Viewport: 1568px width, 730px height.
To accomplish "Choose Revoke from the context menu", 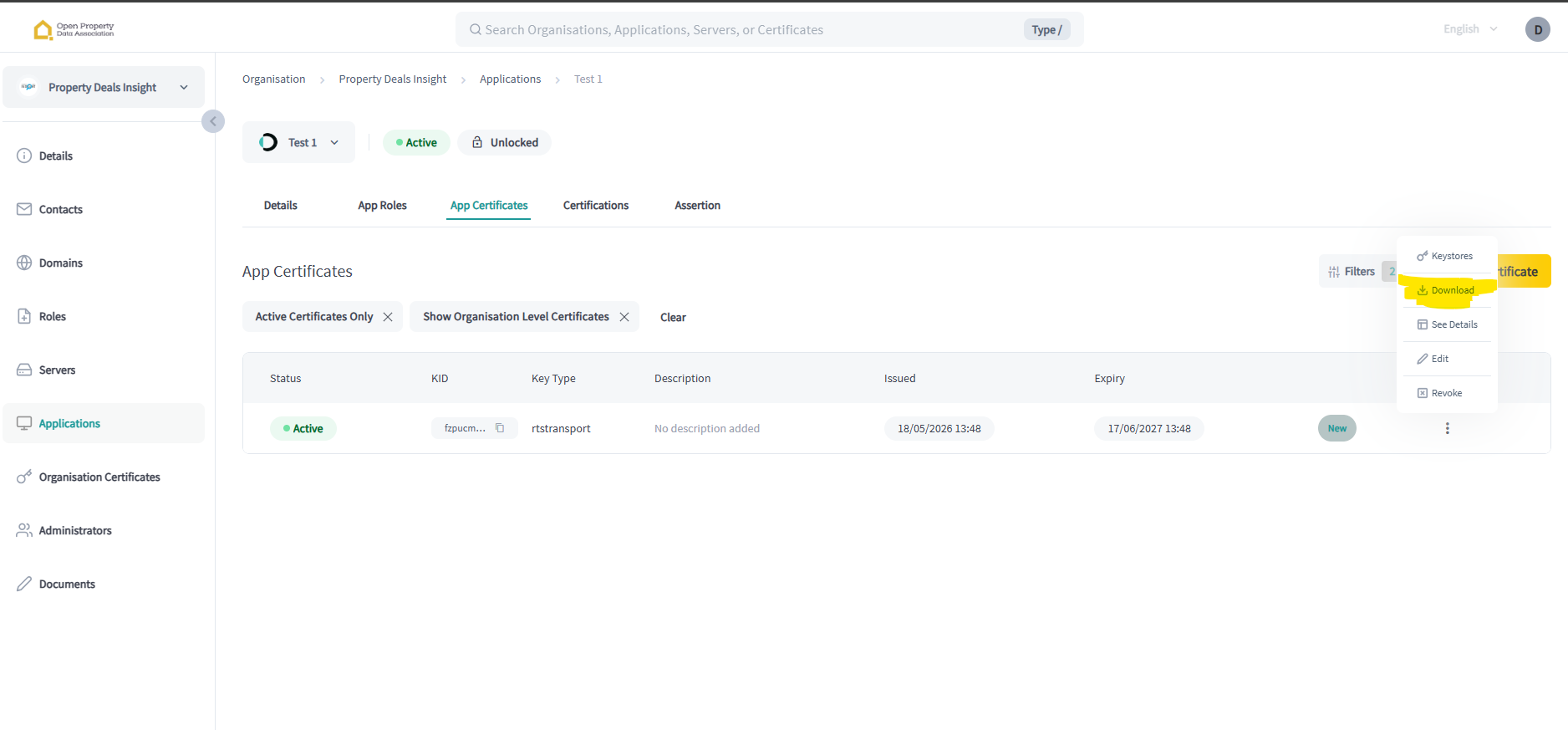I will pos(1446,393).
